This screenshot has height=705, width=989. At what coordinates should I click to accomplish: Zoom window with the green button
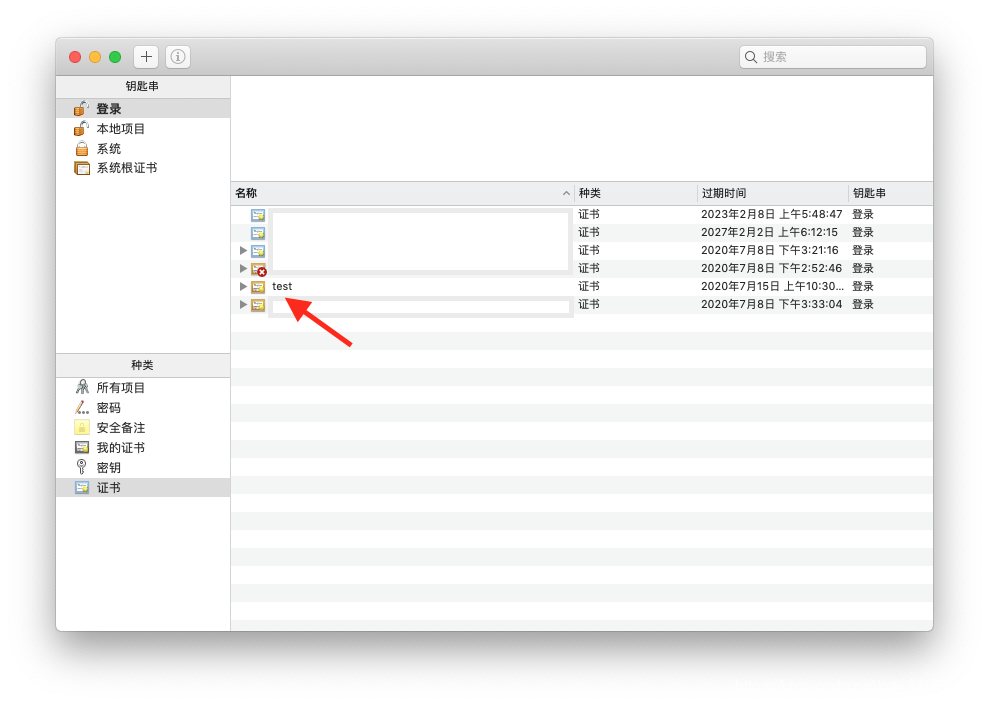pyautogui.click(x=115, y=57)
